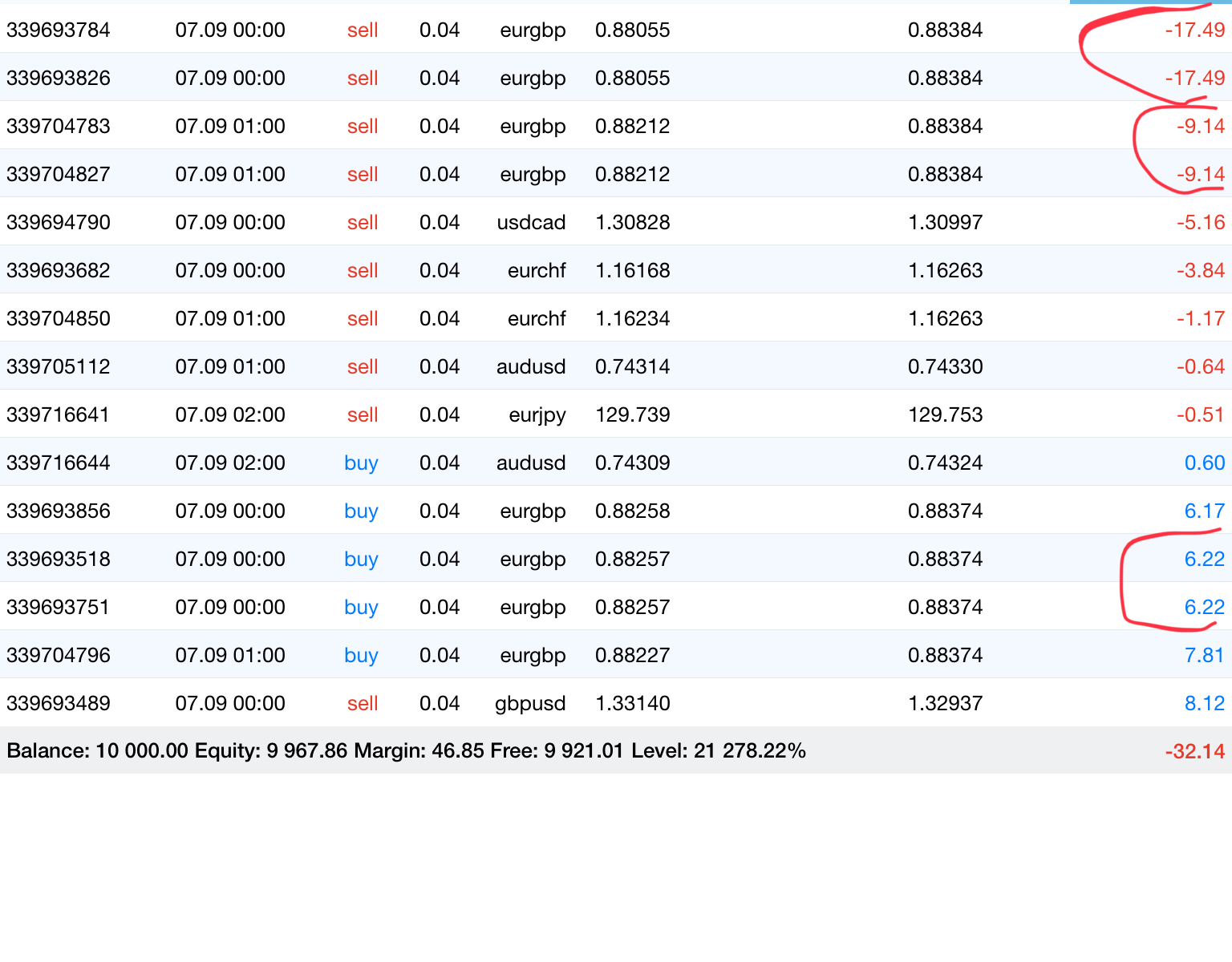Click open price 1.16168 for eurchf
The image size is (1232, 962).
tap(632, 271)
